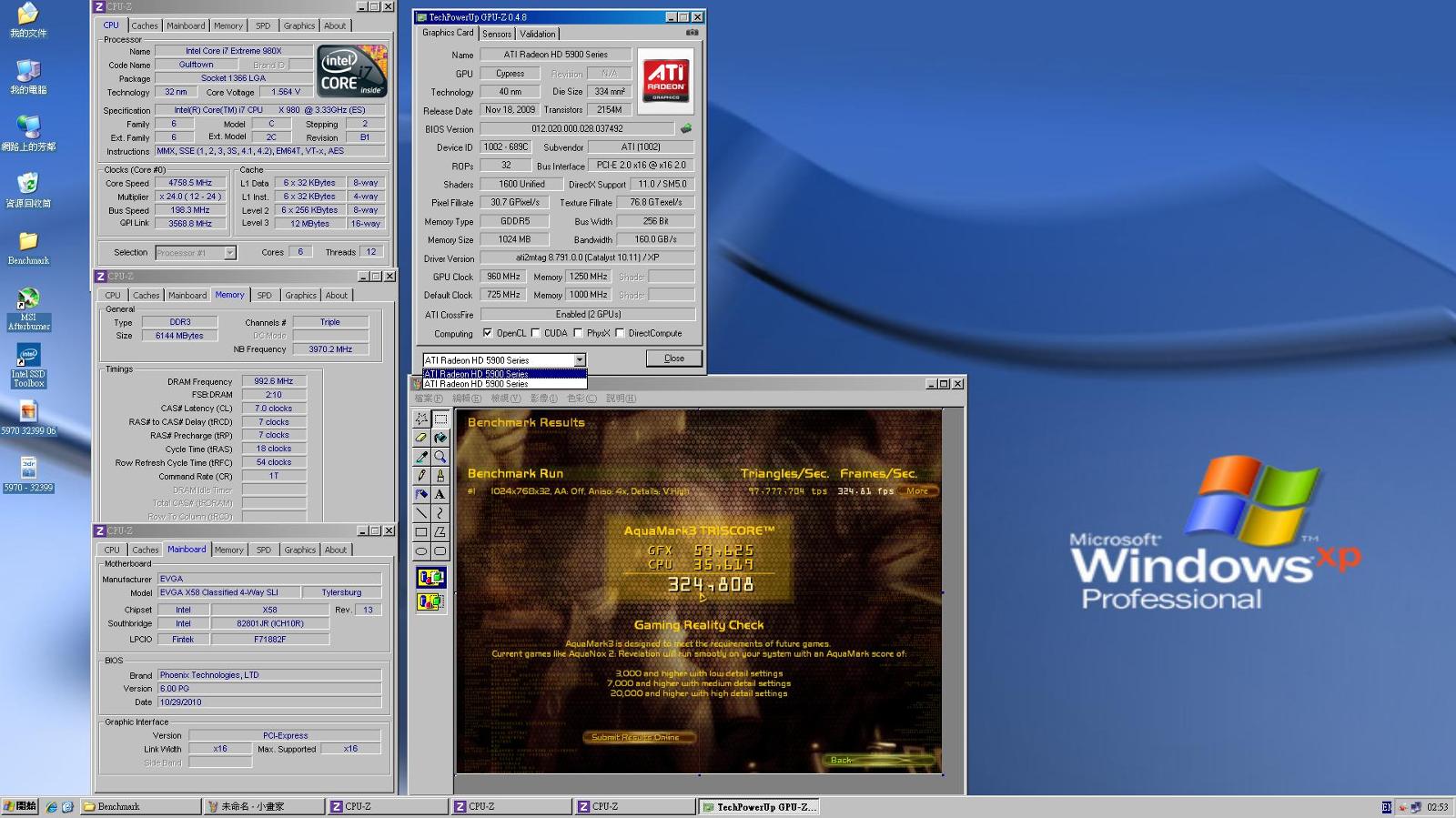The image size is (1456, 818).
Task: Toggle the DirectCompute checkbox in GPU-Z
Action: [x=620, y=333]
